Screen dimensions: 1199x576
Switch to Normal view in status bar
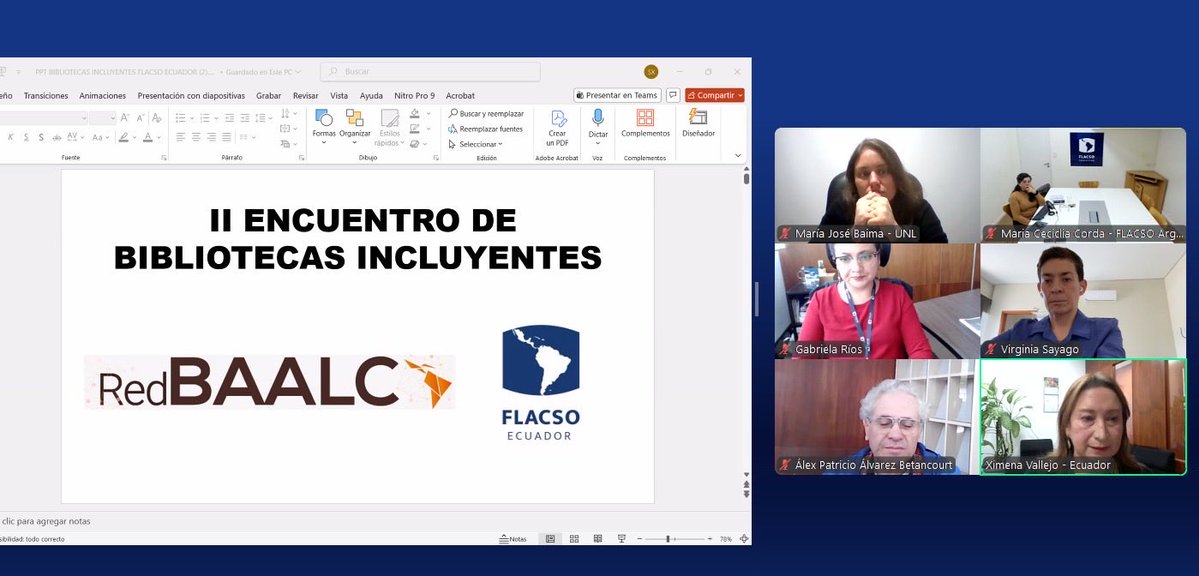(550, 539)
